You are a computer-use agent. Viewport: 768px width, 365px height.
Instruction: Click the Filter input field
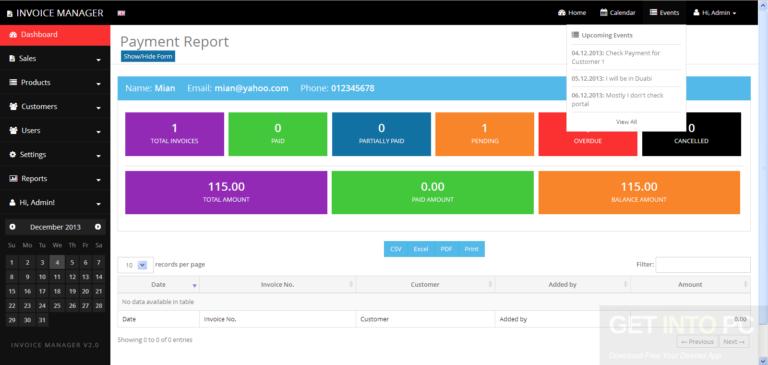coord(702,265)
